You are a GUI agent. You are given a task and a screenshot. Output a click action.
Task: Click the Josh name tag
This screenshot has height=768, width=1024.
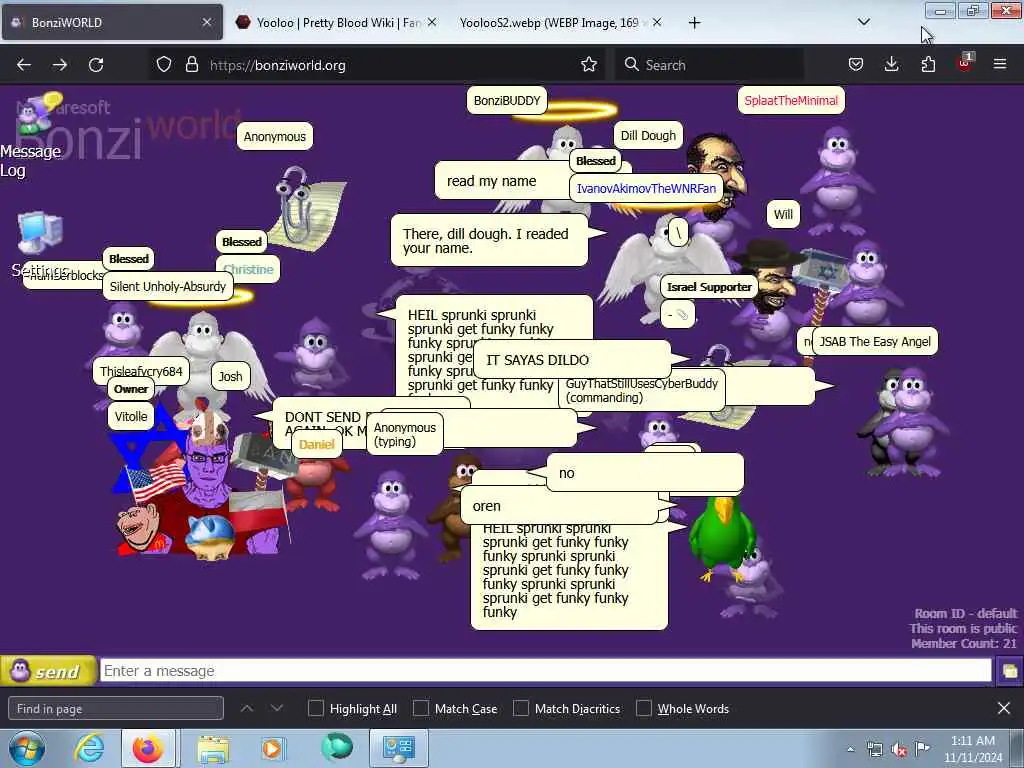click(230, 376)
